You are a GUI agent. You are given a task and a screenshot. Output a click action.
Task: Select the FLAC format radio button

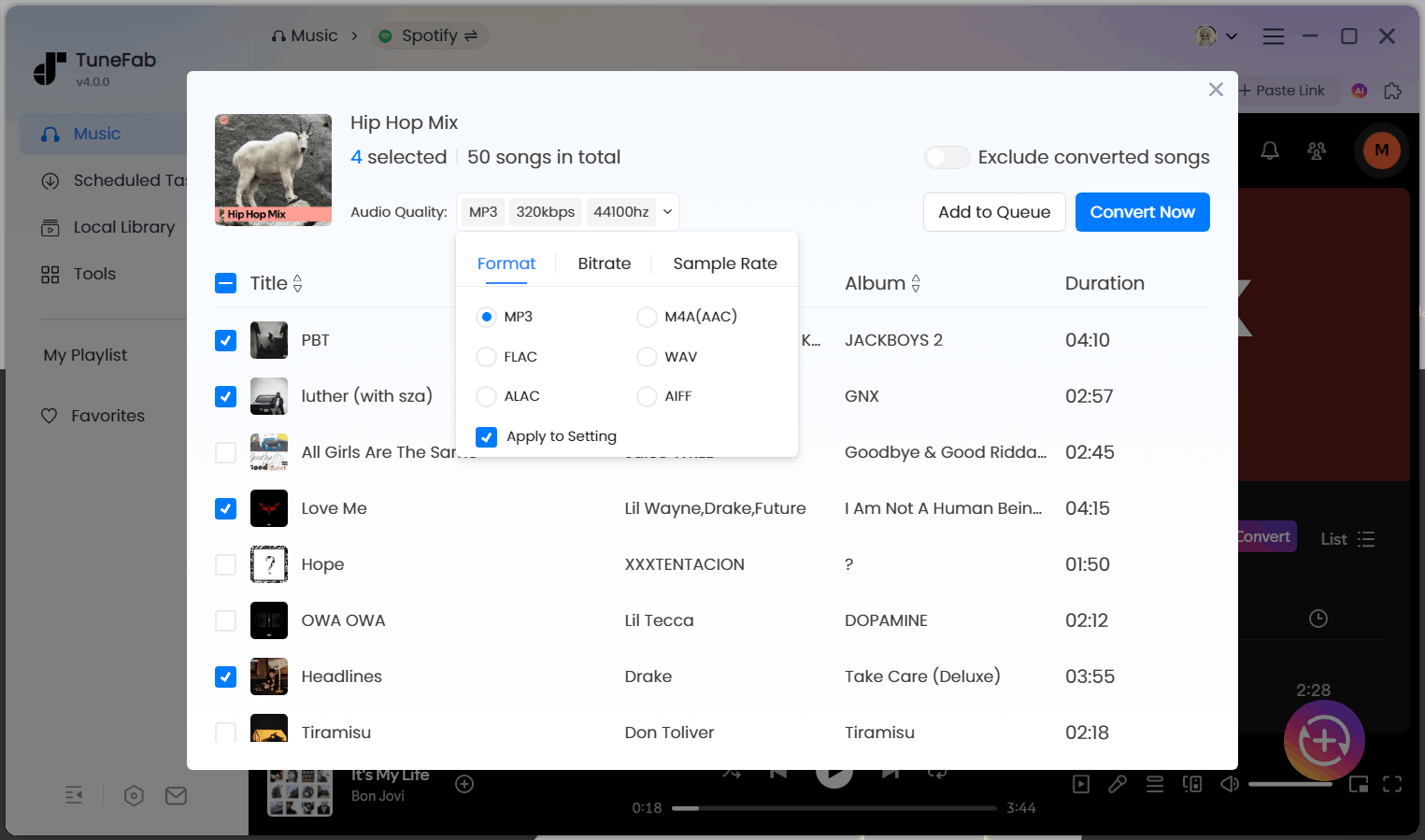tap(486, 356)
